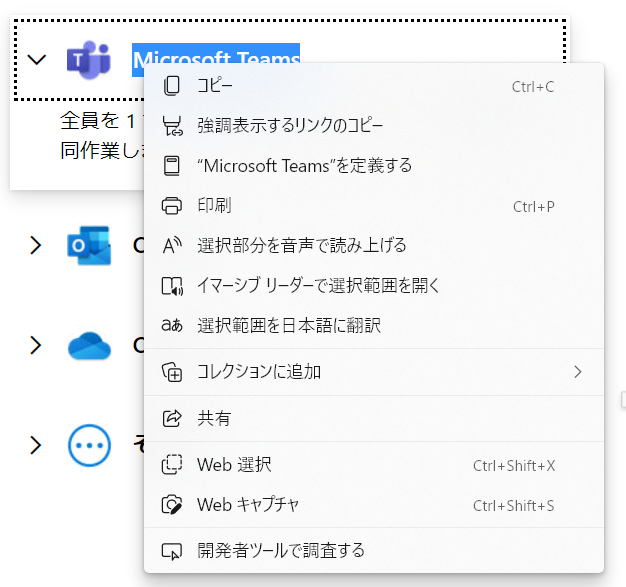Screen dimensions: 626x587
Task: Click the OneDrive cloud icon
Action: [89, 345]
